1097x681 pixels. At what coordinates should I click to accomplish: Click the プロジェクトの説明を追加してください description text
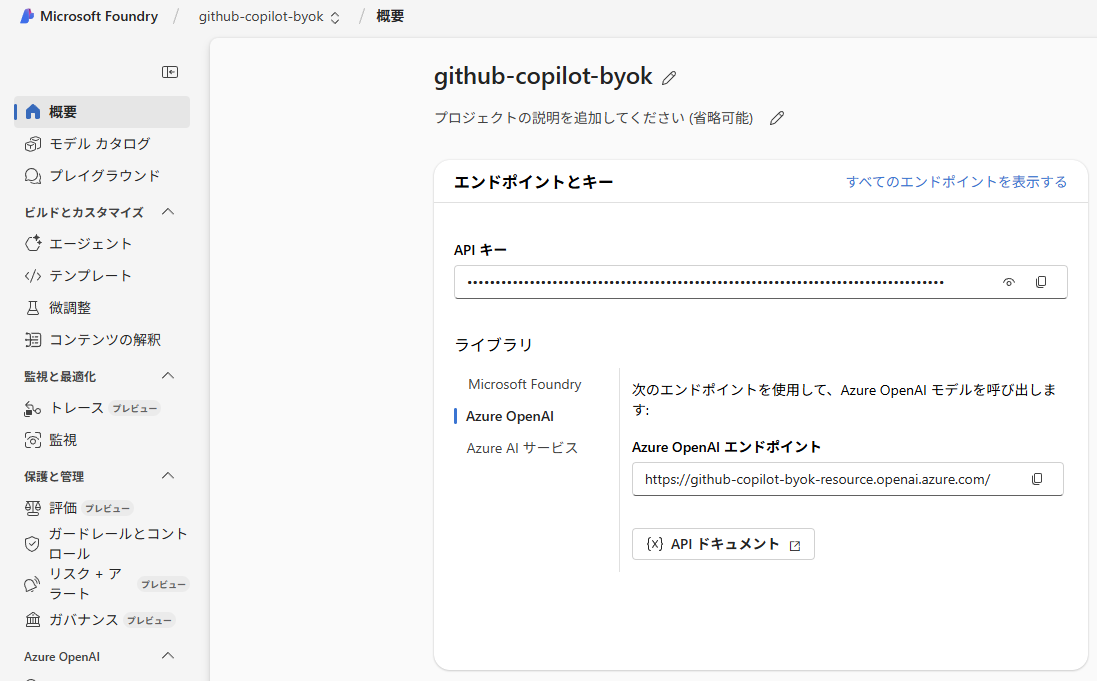(593, 118)
